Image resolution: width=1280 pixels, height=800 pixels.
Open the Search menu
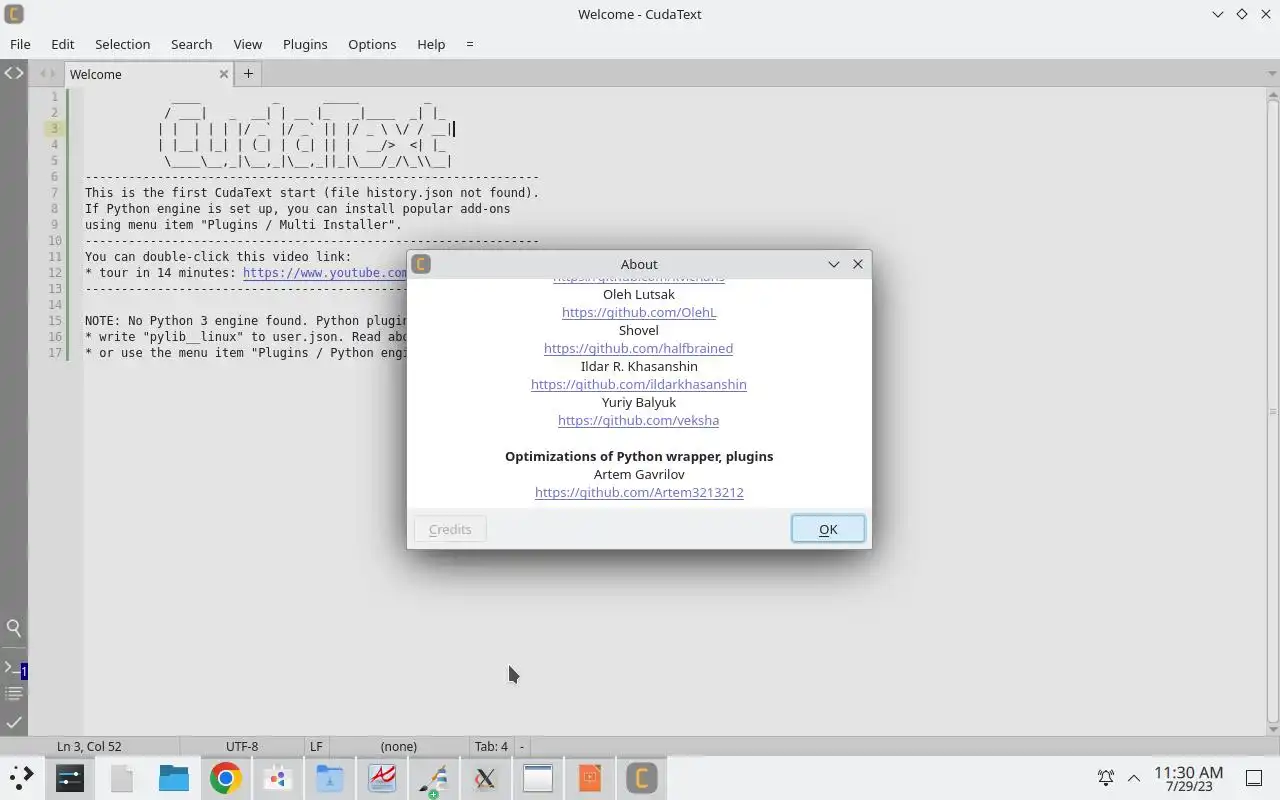click(x=191, y=44)
